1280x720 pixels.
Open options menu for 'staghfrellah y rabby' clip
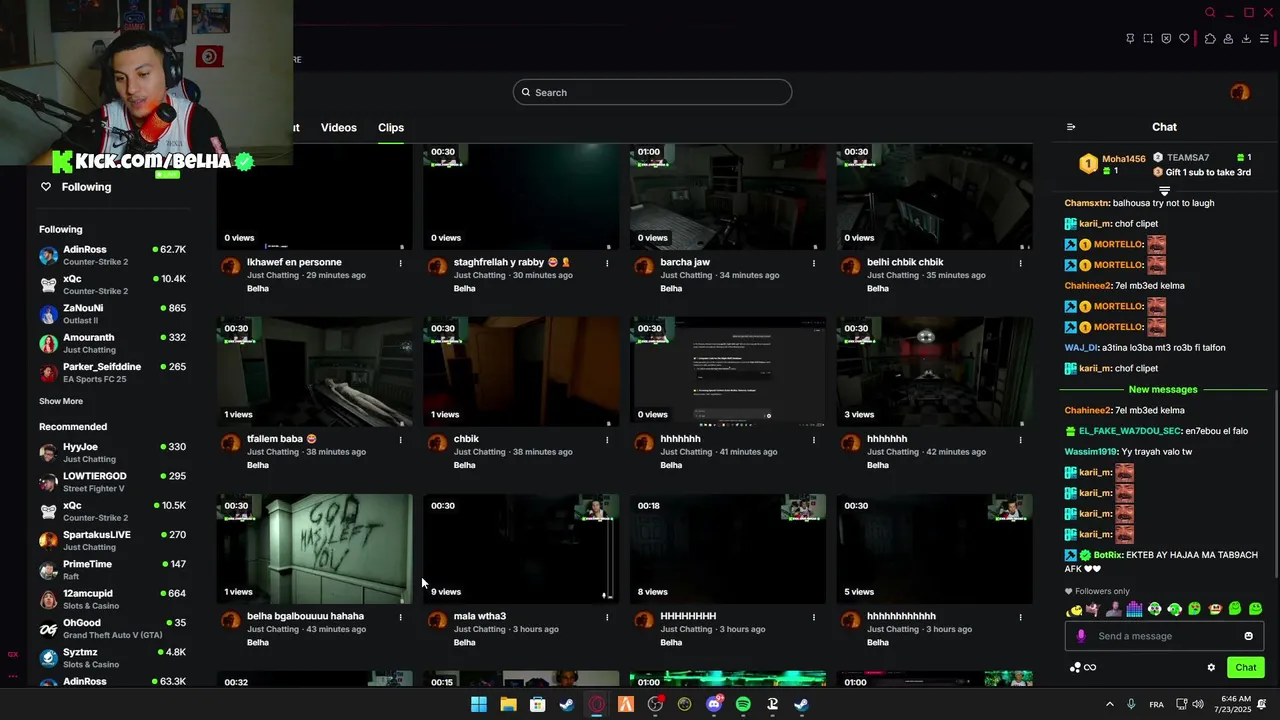click(x=607, y=263)
